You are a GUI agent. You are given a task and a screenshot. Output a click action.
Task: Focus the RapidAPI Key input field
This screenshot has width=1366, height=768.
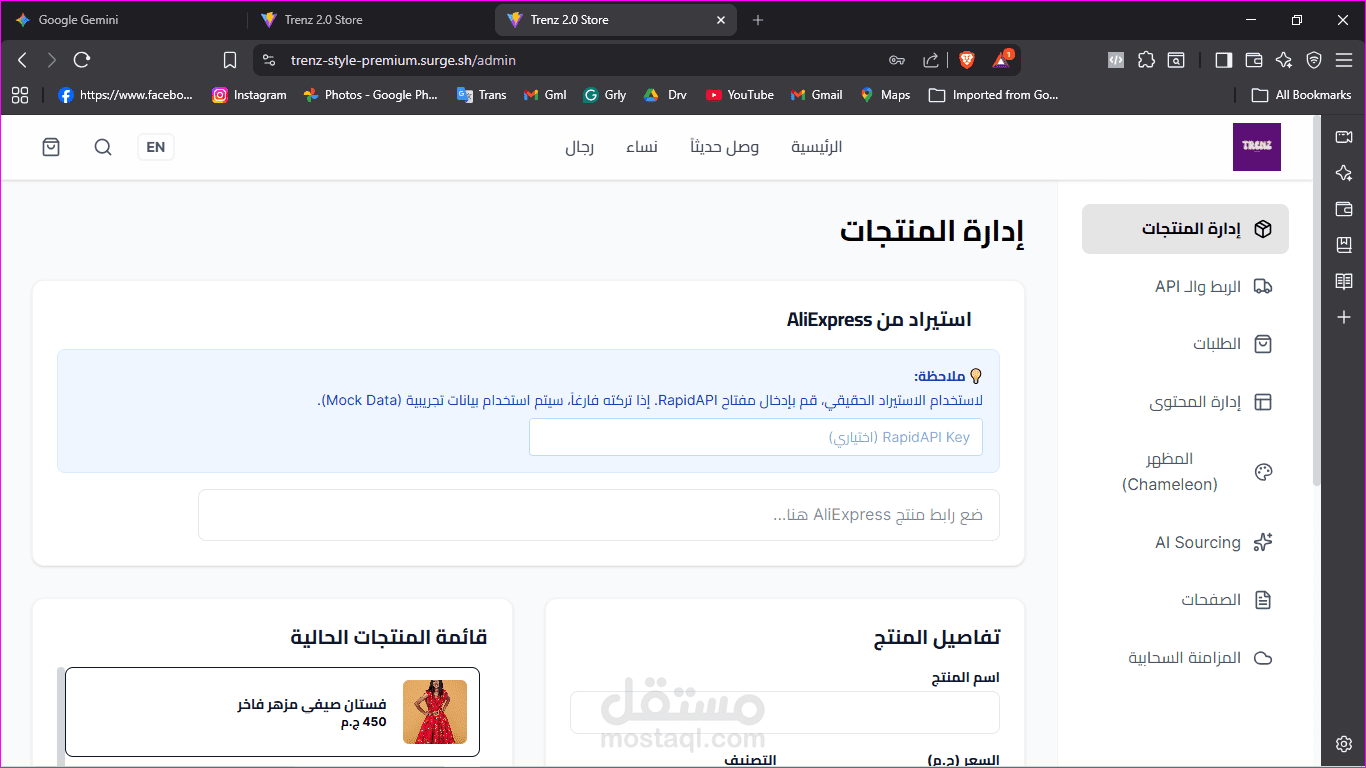pos(756,437)
